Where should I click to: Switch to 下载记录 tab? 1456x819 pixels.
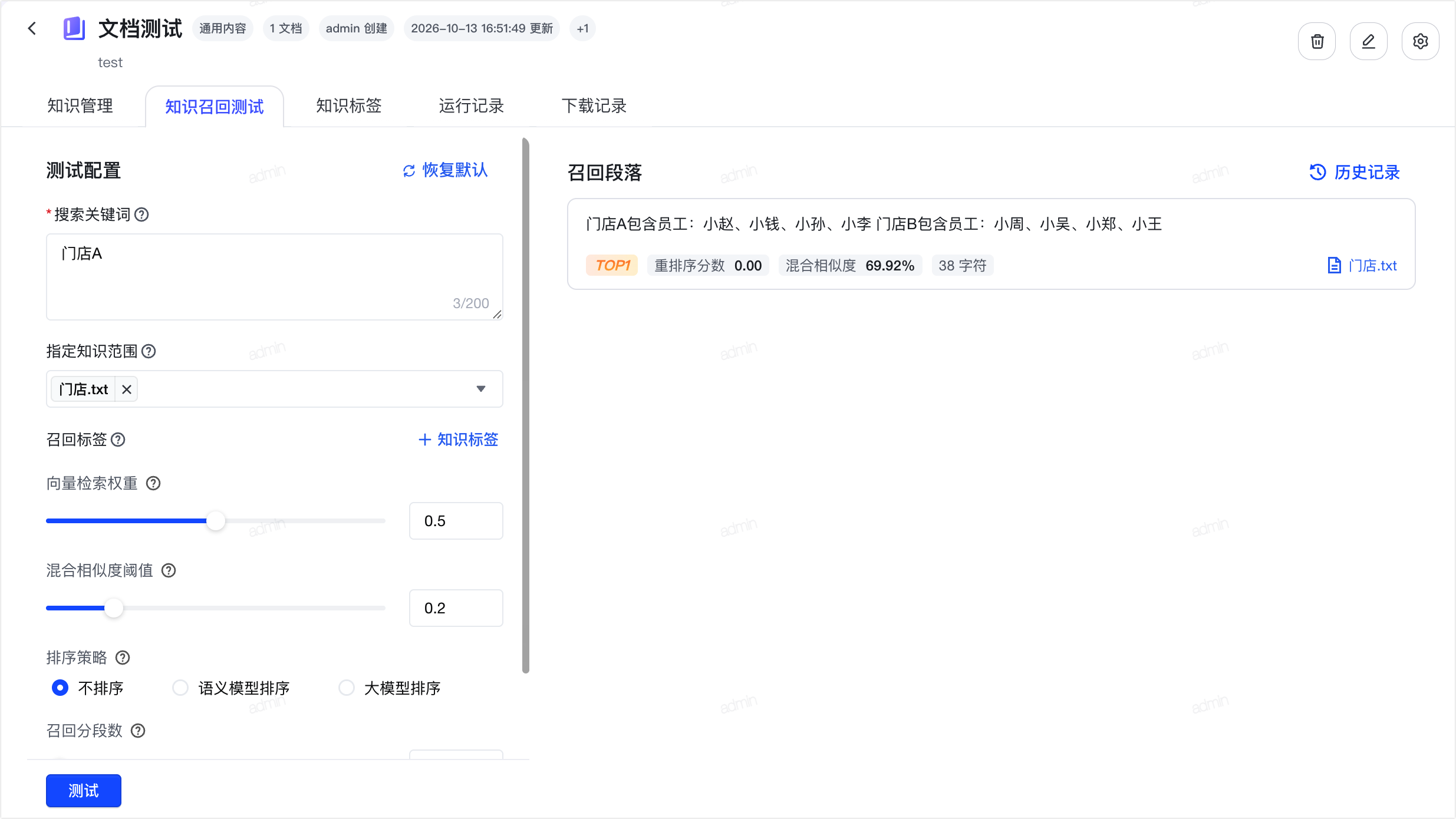point(594,106)
